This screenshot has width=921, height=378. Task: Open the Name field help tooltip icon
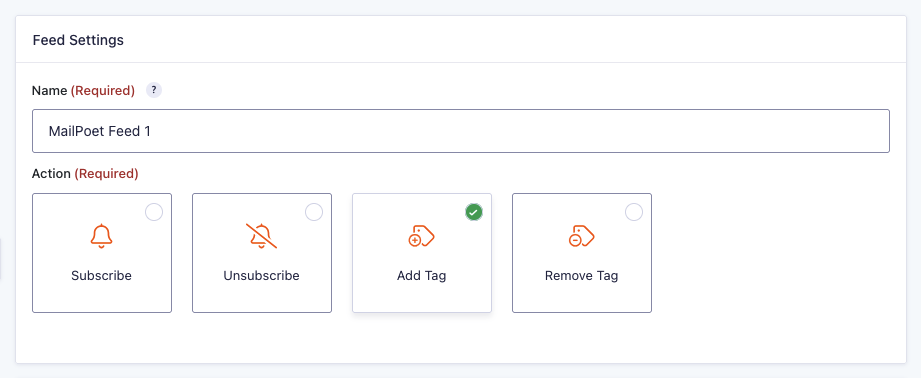click(154, 90)
